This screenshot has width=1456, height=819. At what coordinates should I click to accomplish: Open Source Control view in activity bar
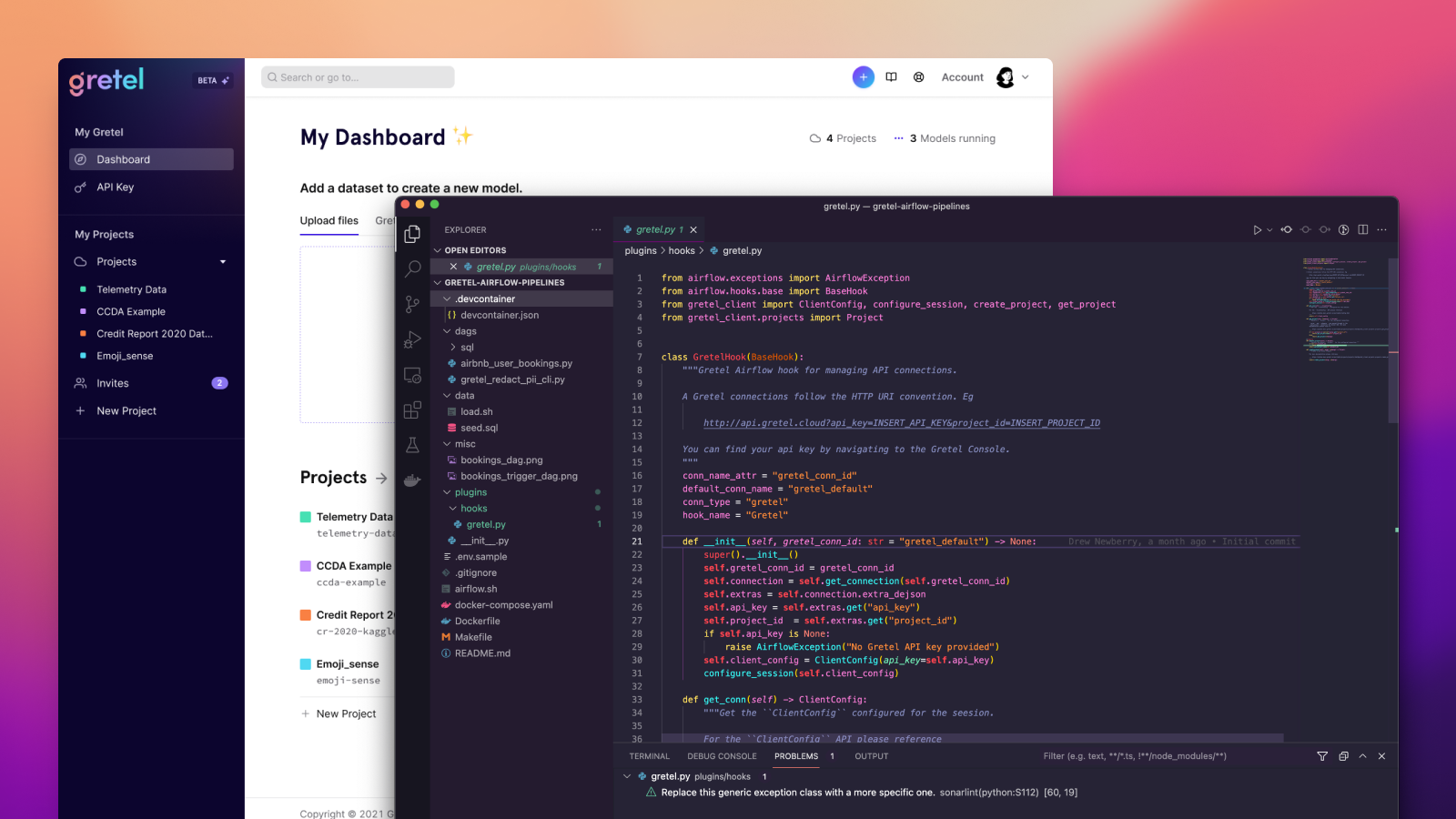pos(412,304)
